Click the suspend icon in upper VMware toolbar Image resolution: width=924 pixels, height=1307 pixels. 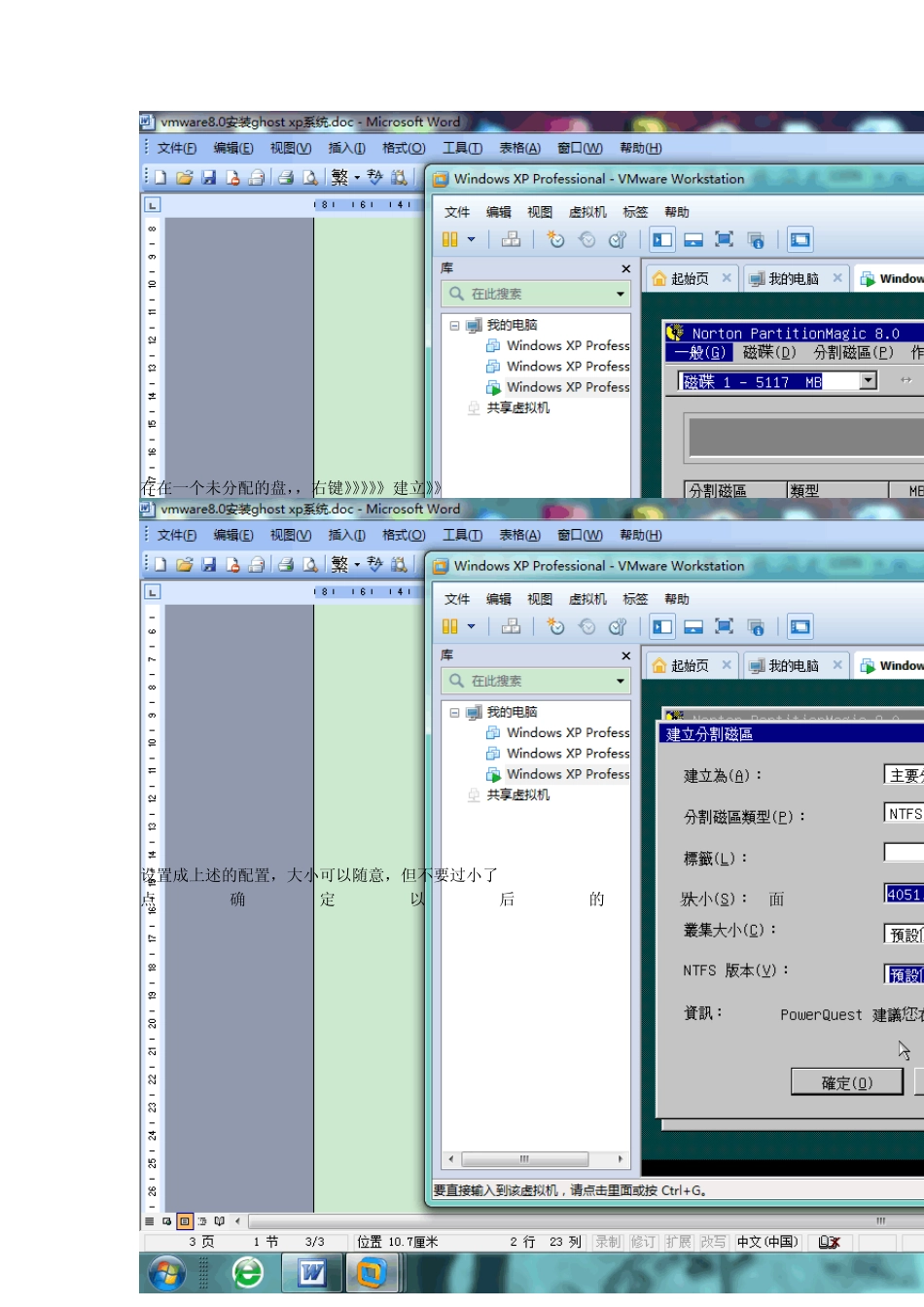(x=450, y=239)
